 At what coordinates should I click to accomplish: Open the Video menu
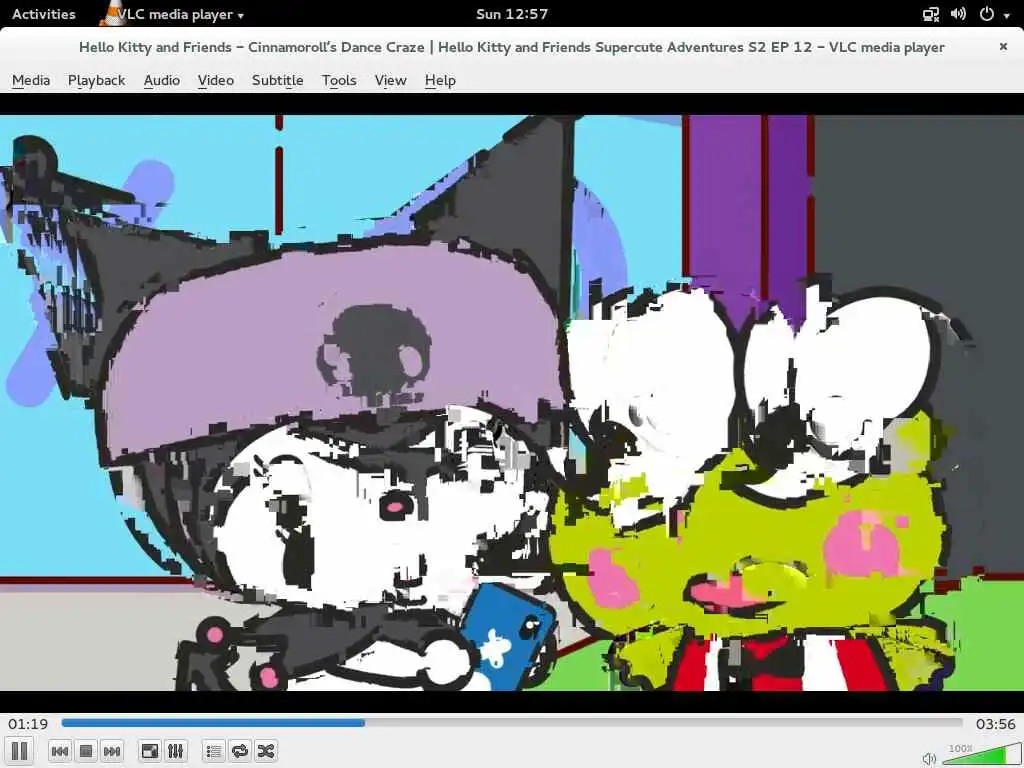tap(216, 80)
